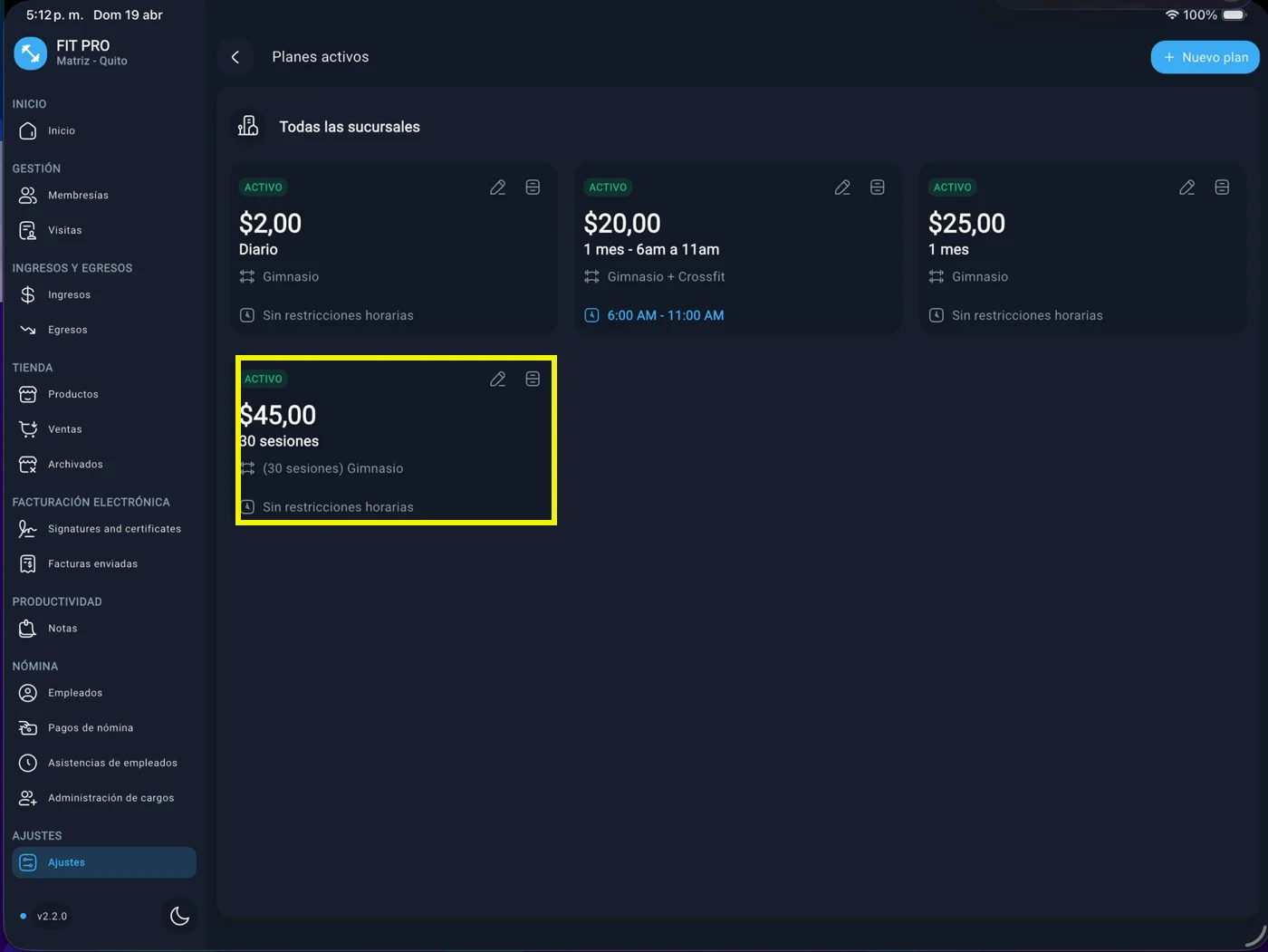This screenshot has width=1268, height=952.
Task: Open the Visitas section
Action: tap(64, 231)
